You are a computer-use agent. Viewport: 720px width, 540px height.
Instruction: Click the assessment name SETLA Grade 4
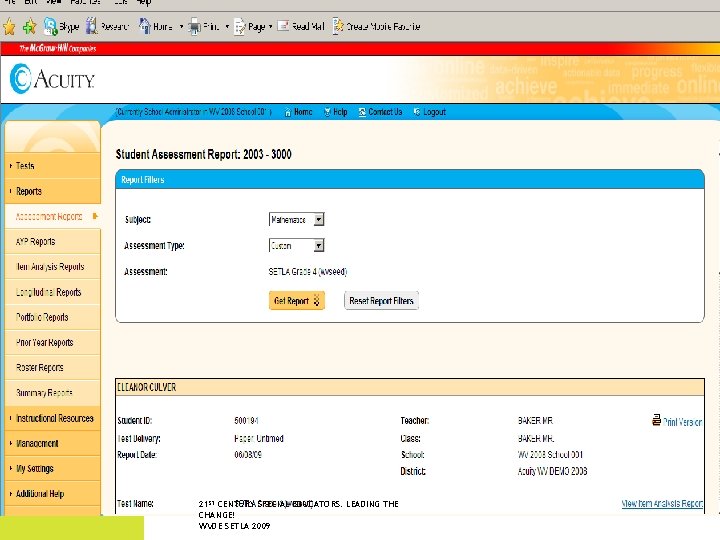pyautogui.click(x=308, y=272)
